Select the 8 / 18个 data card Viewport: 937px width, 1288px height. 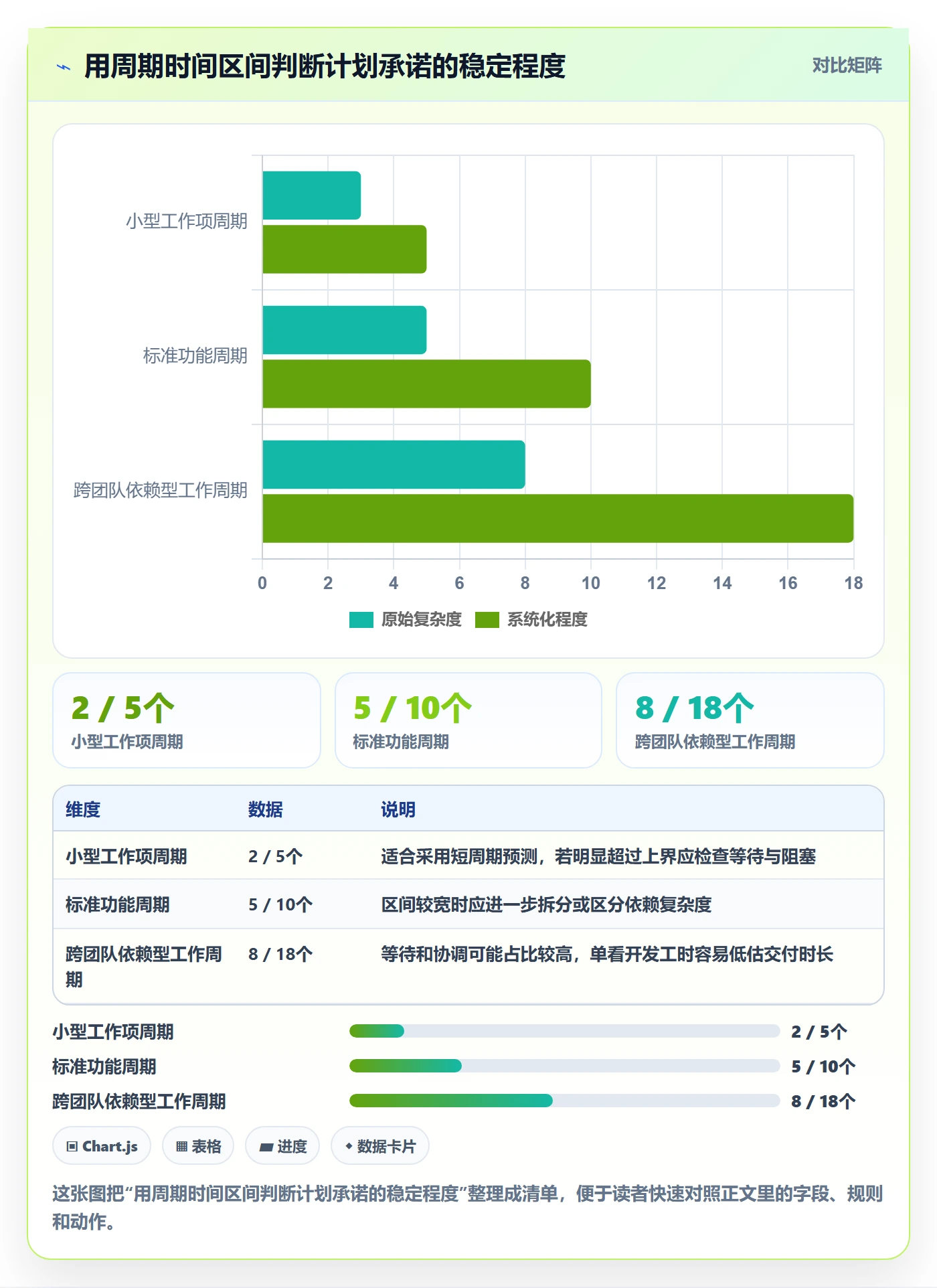pos(750,720)
